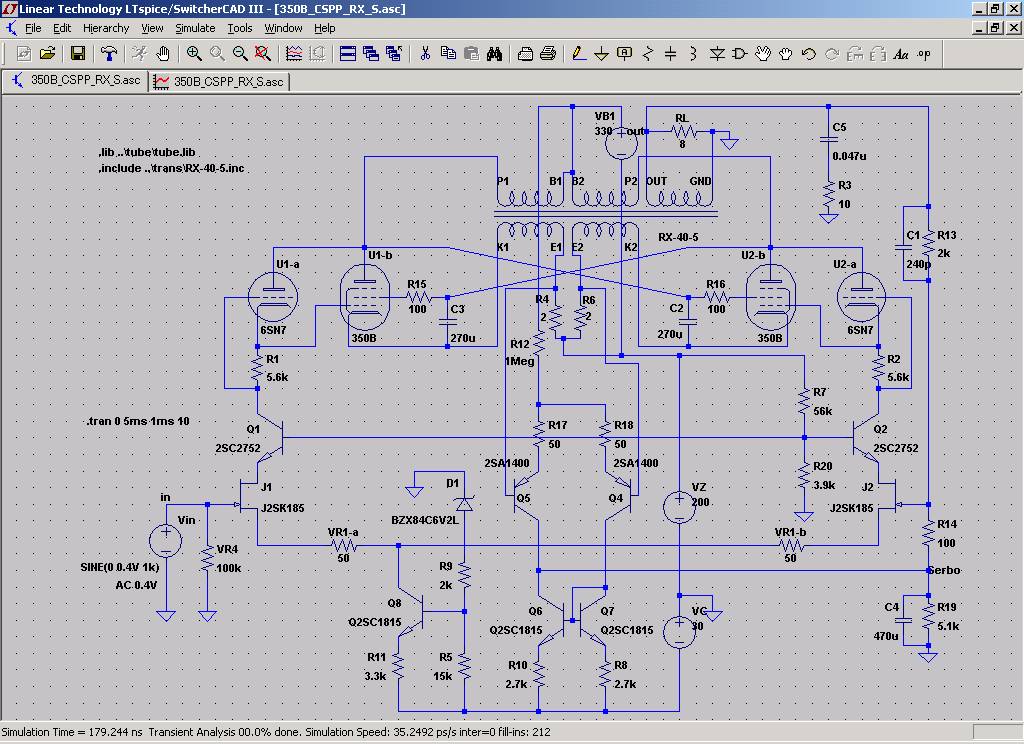The width and height of the screenshot is (1024, 744).
Task: Place a Ground symbol
Action: pyautogui.click(x=601, y=54)
